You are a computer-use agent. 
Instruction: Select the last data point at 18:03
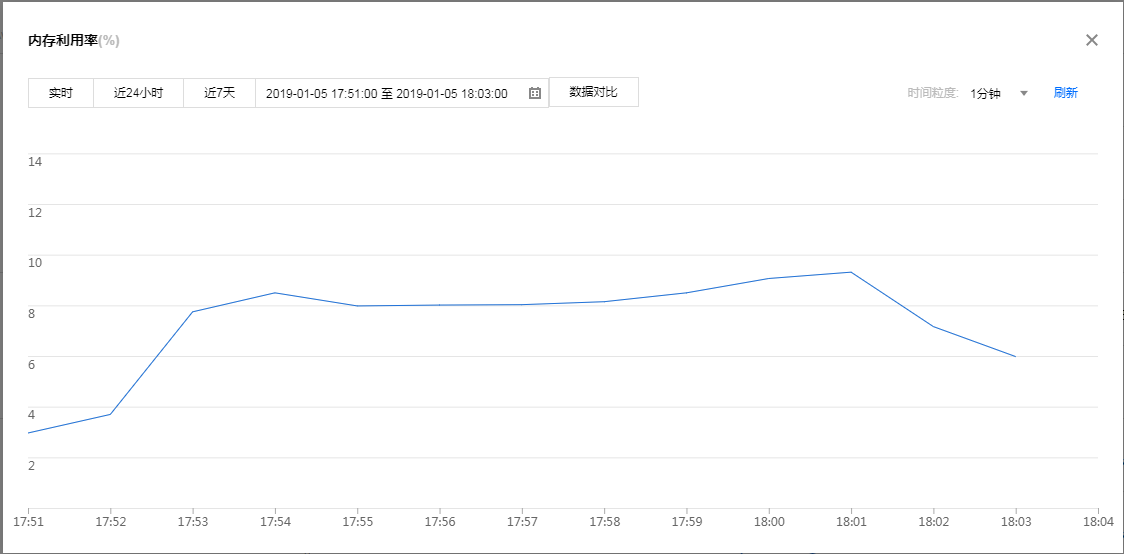coord(1015,356)
